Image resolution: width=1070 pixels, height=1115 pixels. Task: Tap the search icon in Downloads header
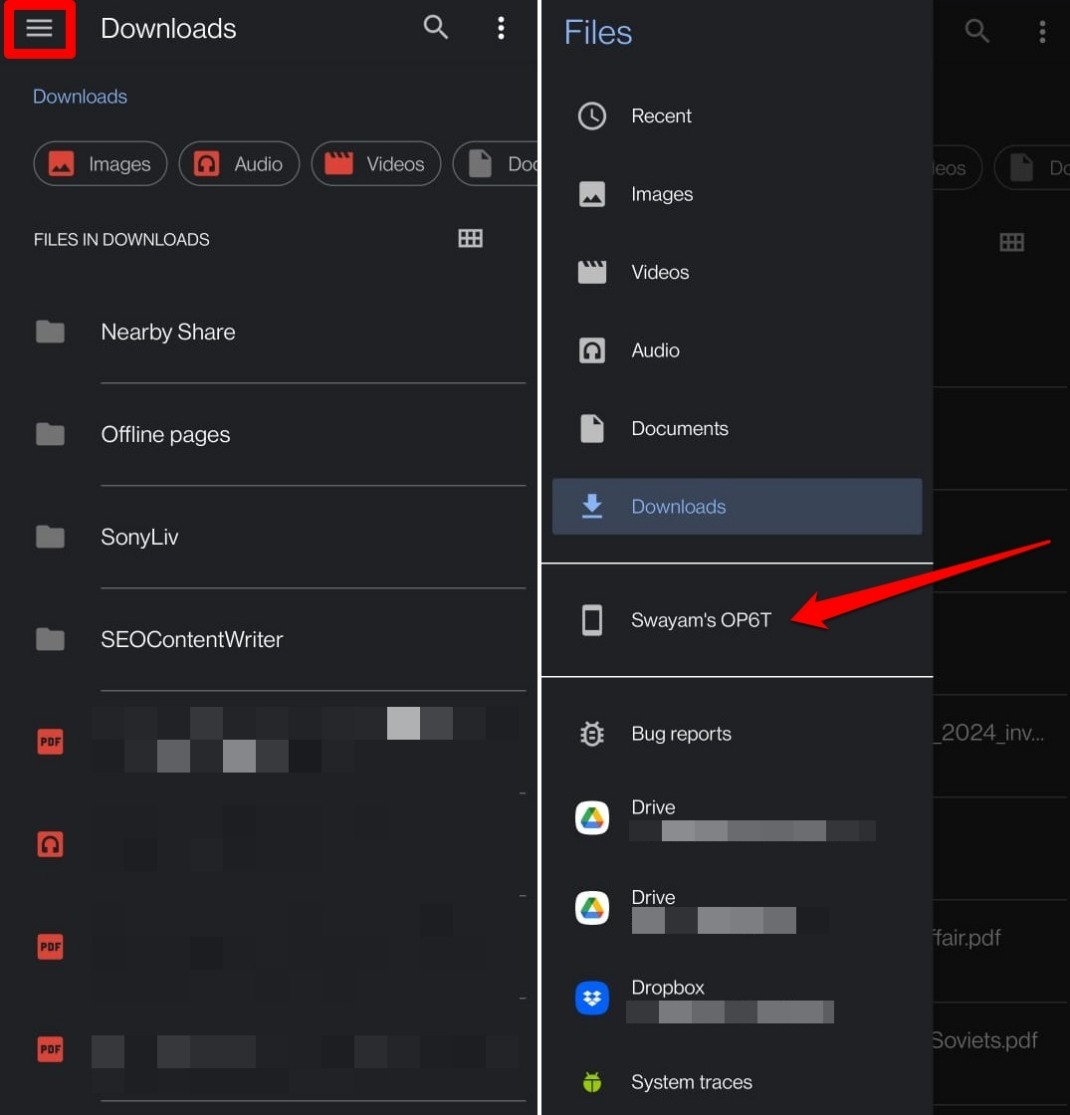435,28
